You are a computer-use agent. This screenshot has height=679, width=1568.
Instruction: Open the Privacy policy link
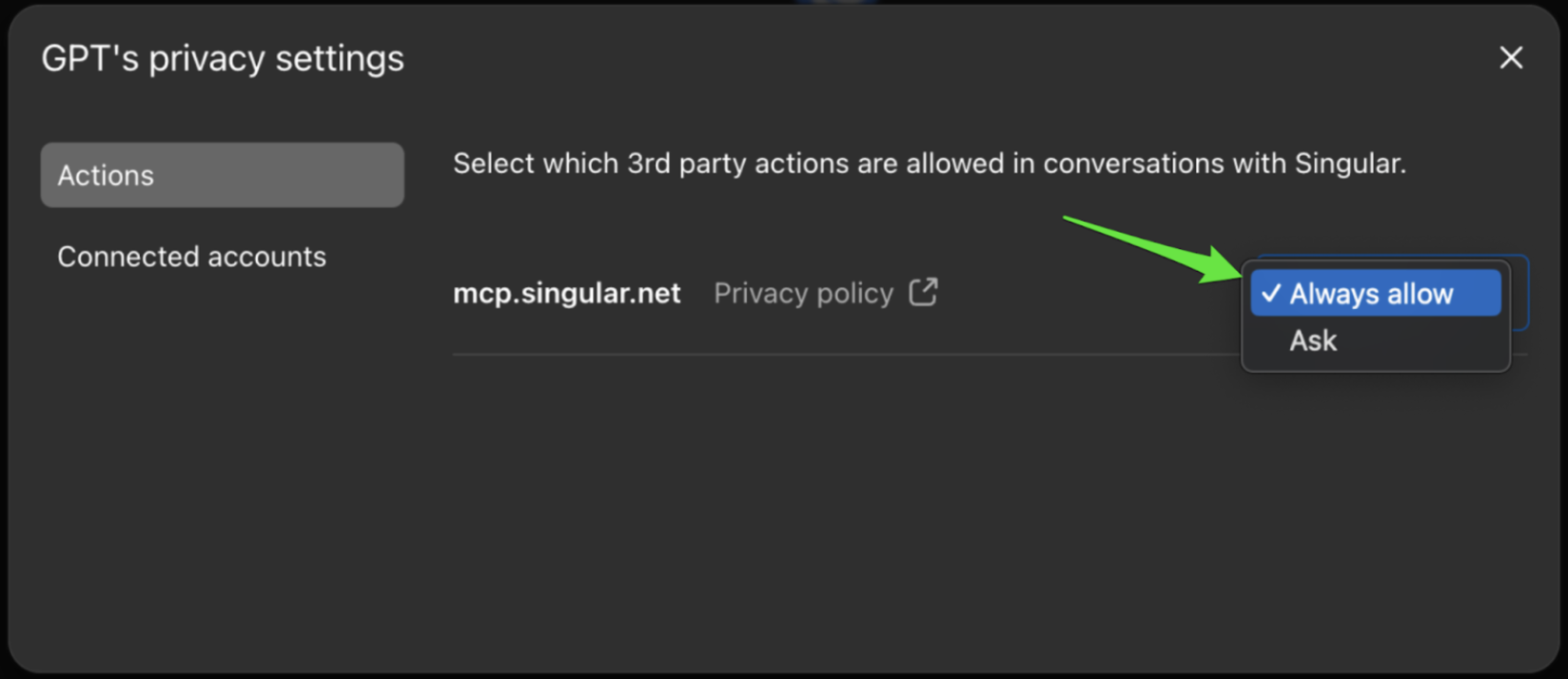[x=803, y=293]
